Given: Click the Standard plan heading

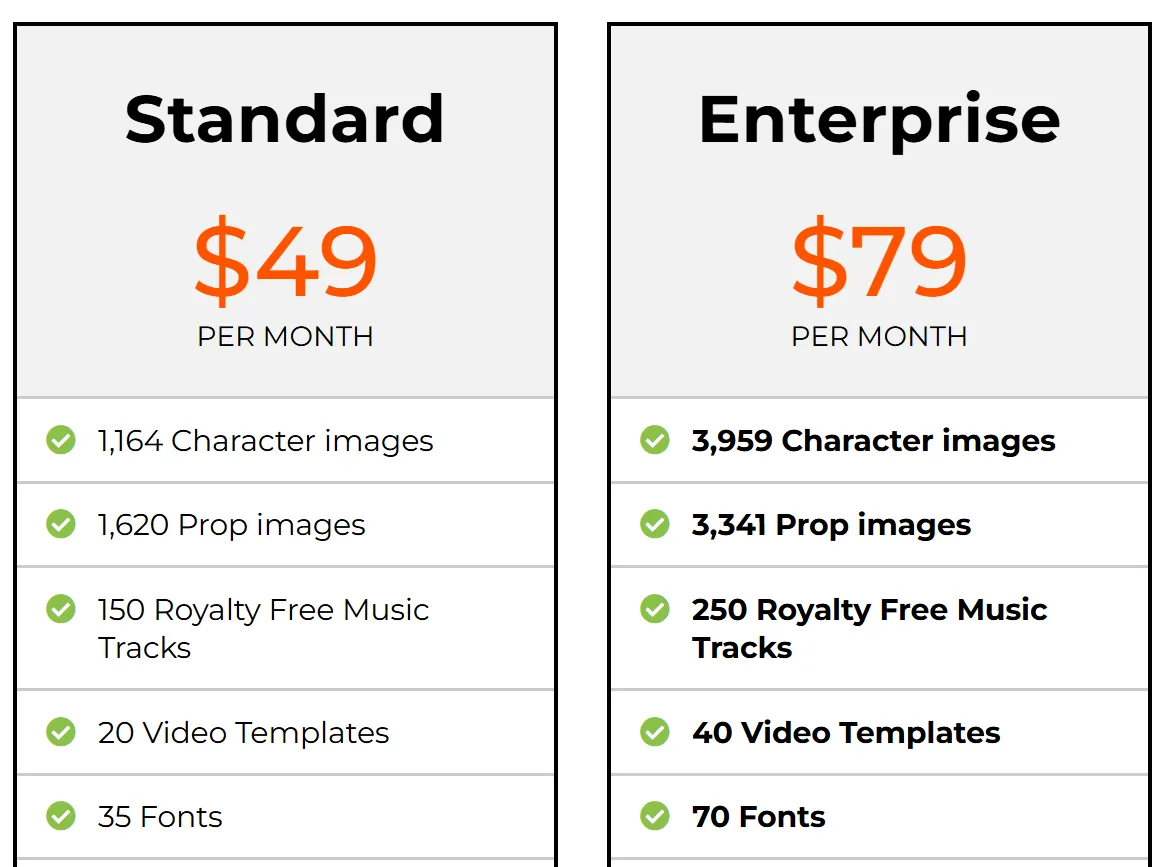Looking at the screenshot, I should [x=285, y=119].
